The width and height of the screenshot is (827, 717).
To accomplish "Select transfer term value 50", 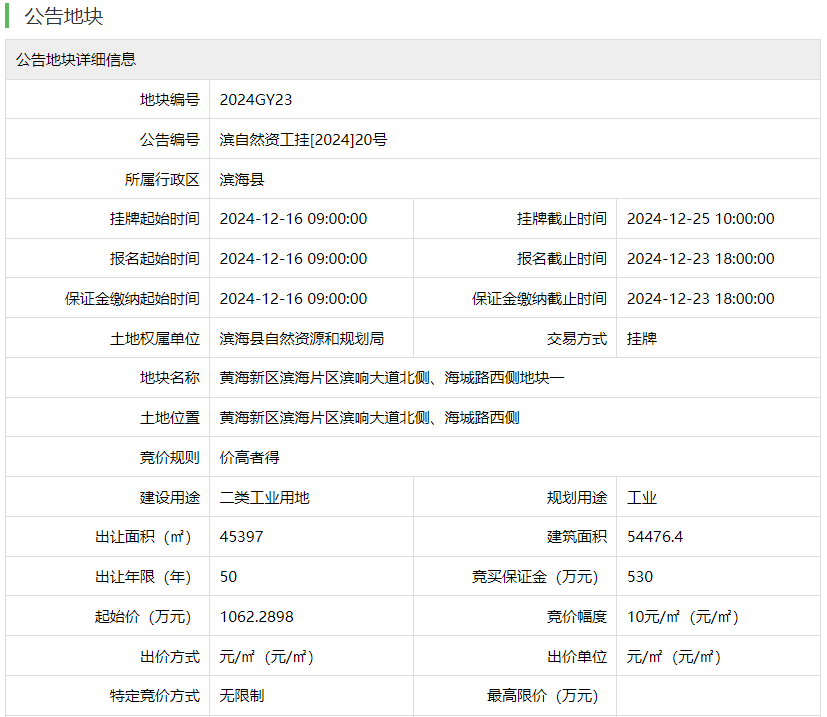I will coord(228,577).
